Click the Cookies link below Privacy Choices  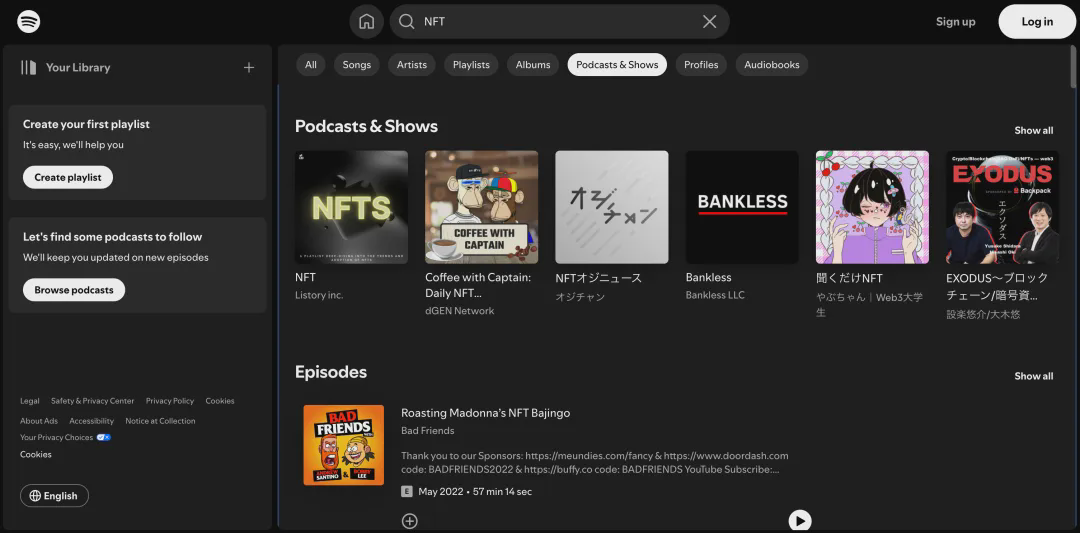(x=36, y=454)
